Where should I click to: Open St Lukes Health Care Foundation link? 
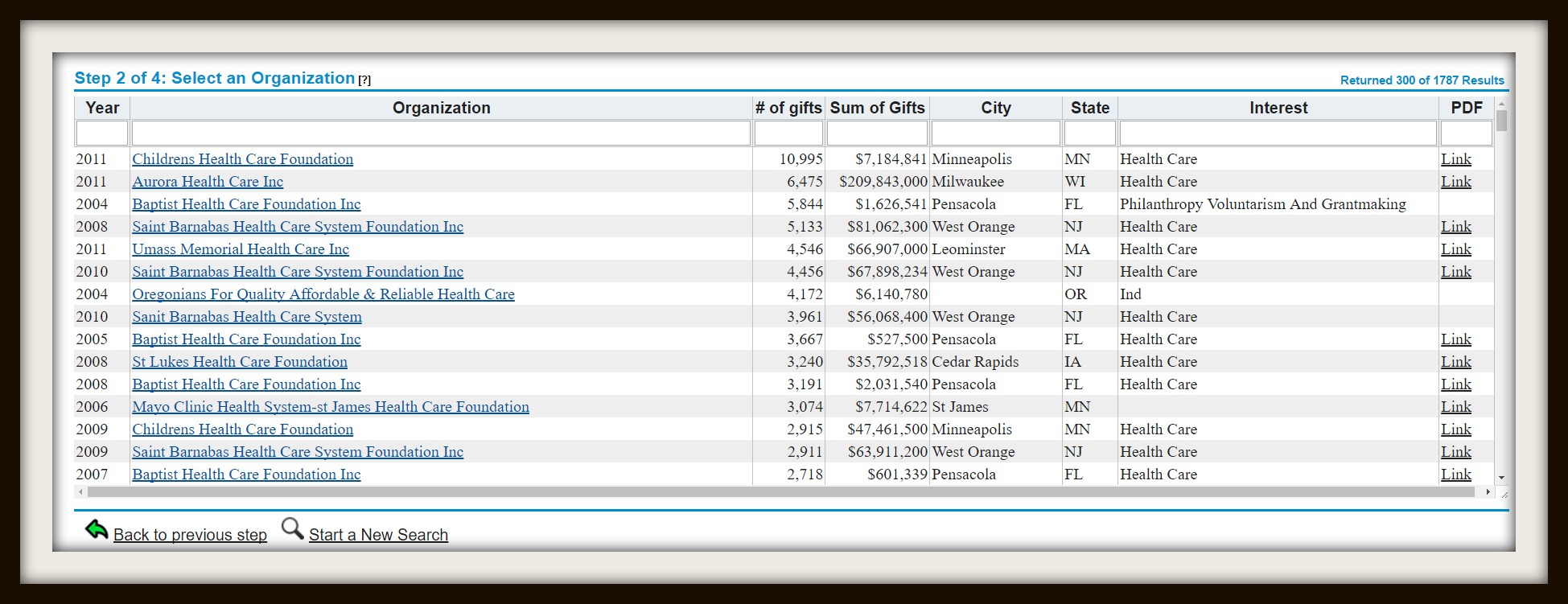[x=240, y=362]
